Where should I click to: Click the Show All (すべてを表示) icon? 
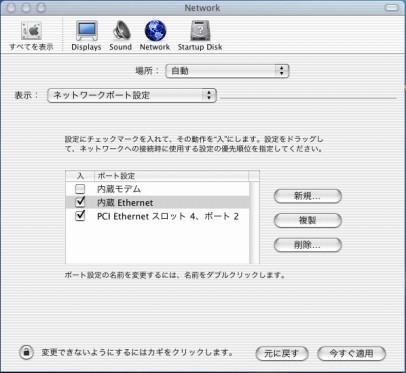31,36
